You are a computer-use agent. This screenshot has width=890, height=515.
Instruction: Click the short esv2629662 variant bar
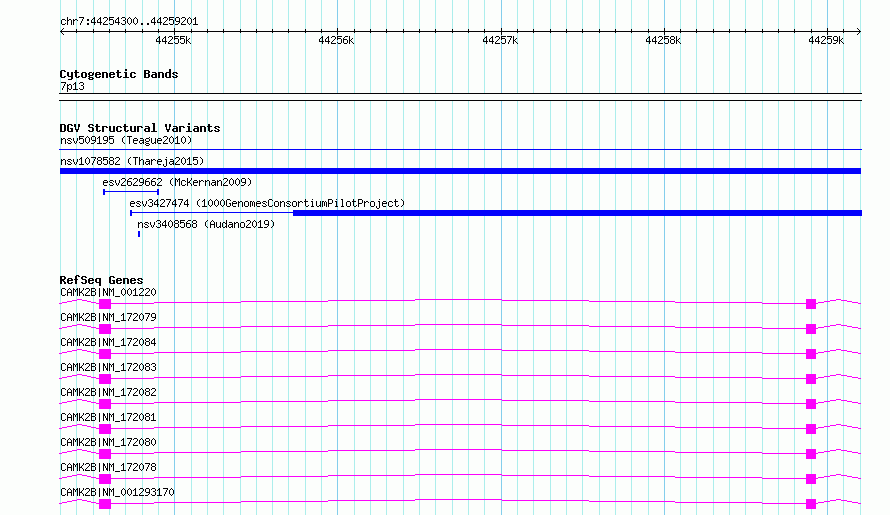click(131, 192)
